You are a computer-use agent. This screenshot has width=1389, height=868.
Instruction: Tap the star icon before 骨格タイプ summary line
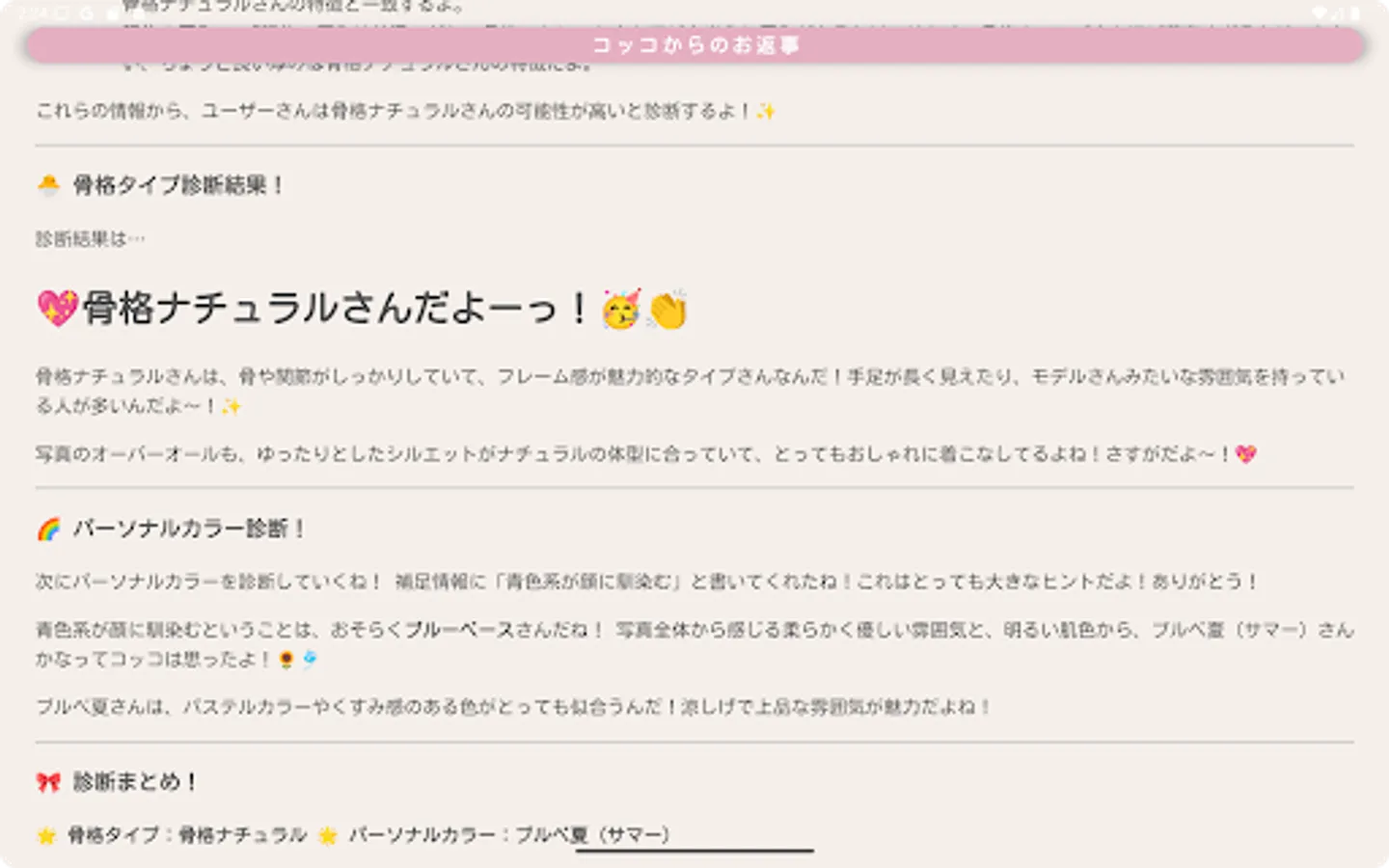pos(44,834)
